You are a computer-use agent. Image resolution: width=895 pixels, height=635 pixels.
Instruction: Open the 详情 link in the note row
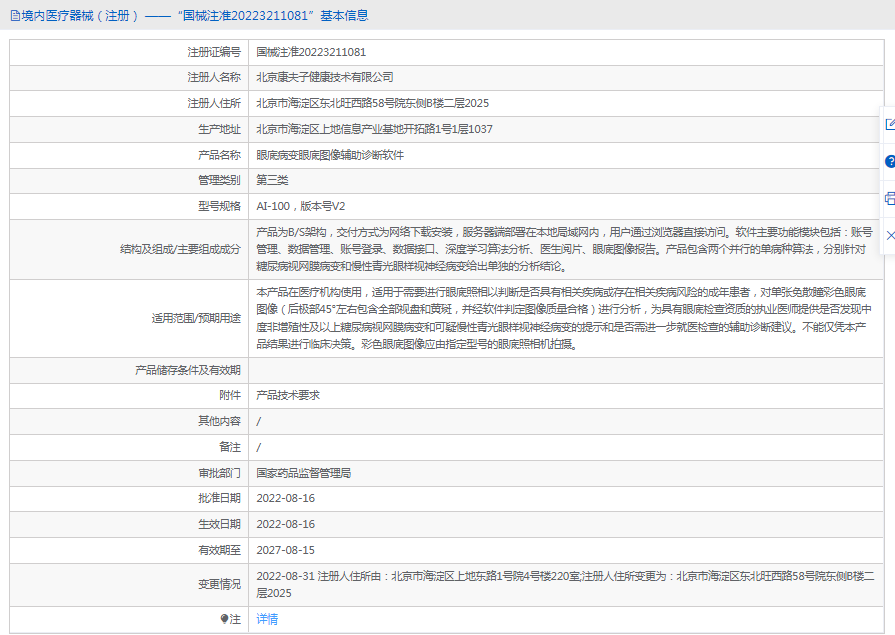click(267, 619)
